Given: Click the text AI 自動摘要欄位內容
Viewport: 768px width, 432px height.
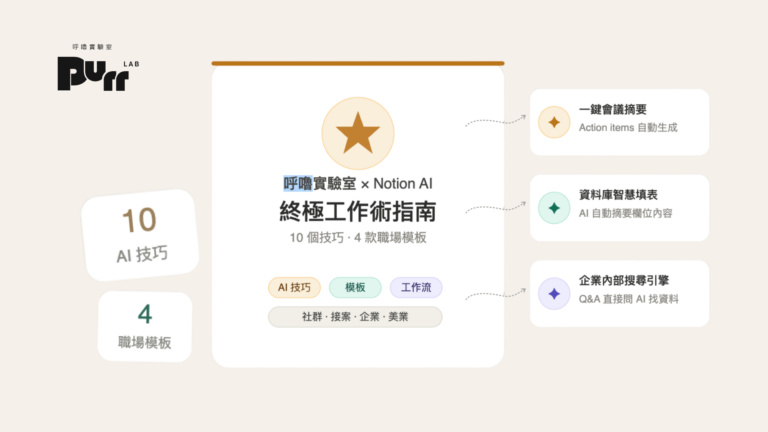Looking at the screenshot, I should point(625,213).
